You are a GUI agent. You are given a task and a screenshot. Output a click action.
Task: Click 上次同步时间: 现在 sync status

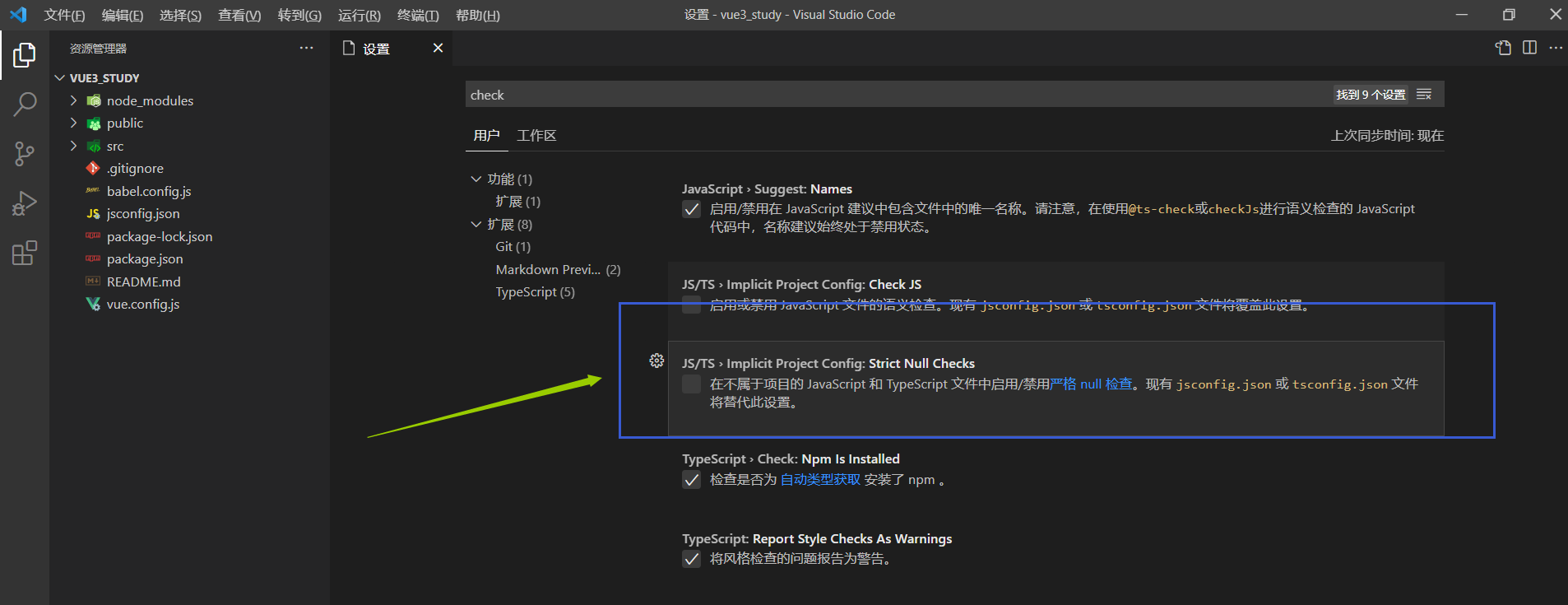click(x=1387, y=136)
